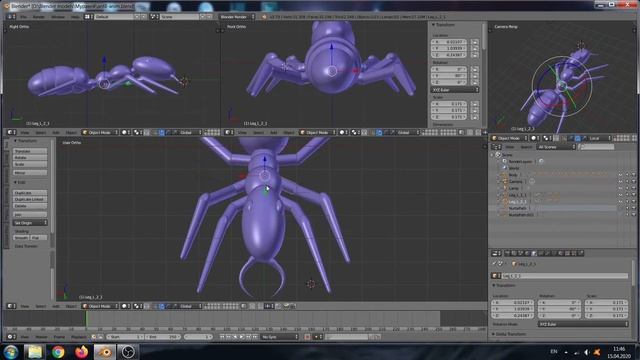
Task: Click the Start frame field in Timeline
Action: tap(125, 337)
